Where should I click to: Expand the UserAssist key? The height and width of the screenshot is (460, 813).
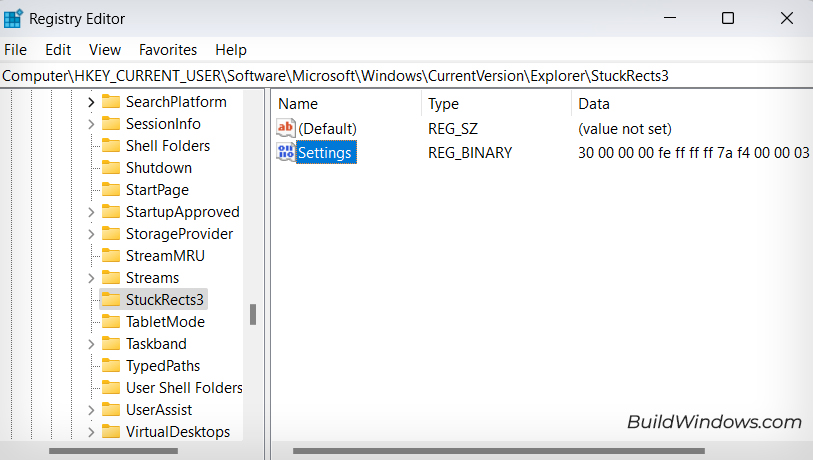click(x=91, y=410)
